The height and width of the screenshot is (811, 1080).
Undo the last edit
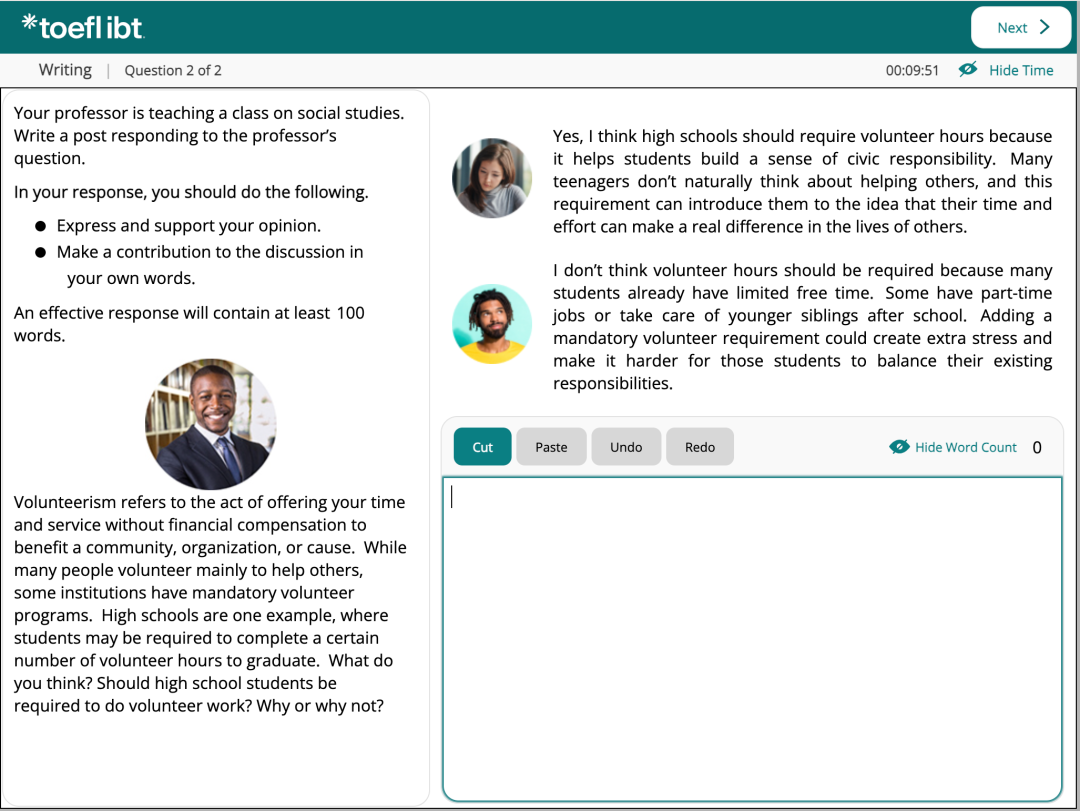tap(626, 447)
